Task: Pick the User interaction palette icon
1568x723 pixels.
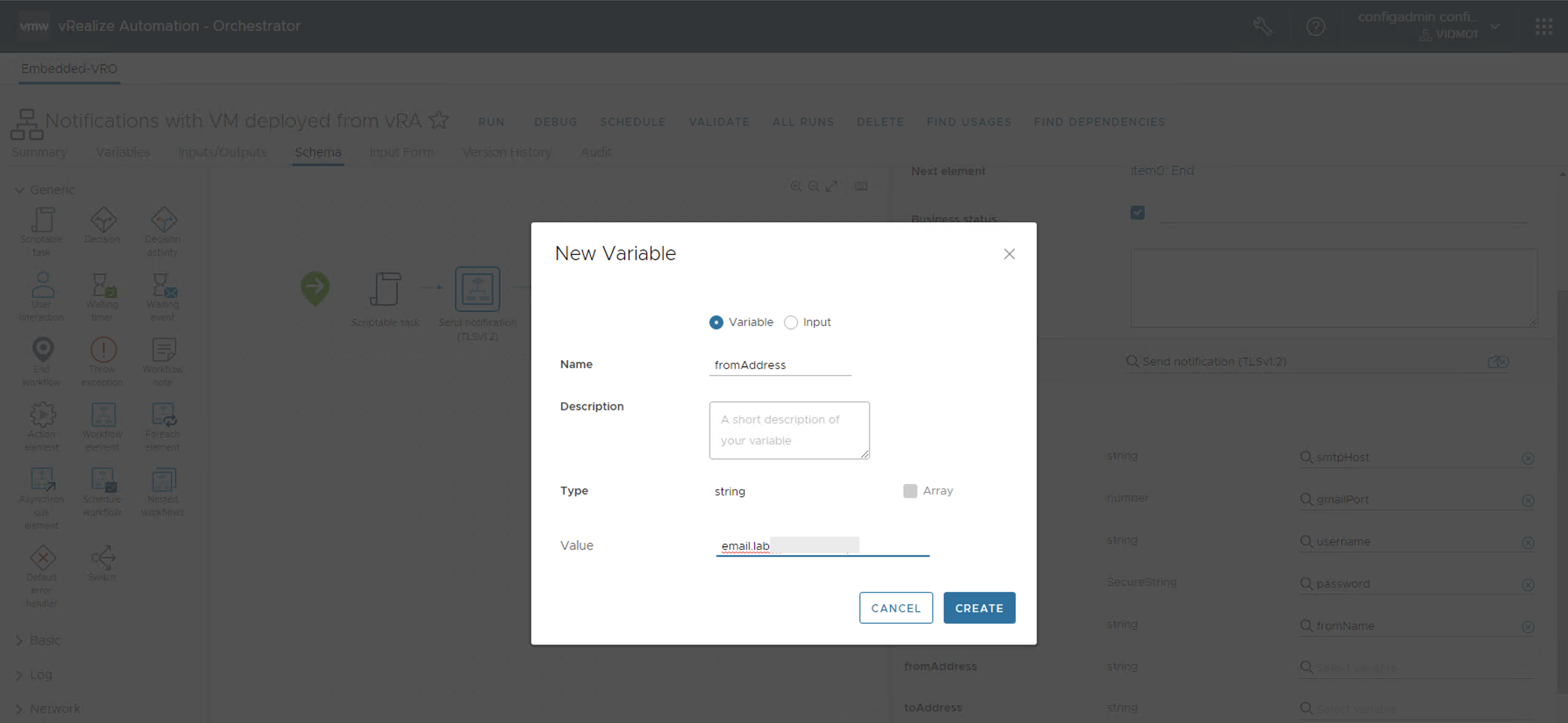Action: 42,286
